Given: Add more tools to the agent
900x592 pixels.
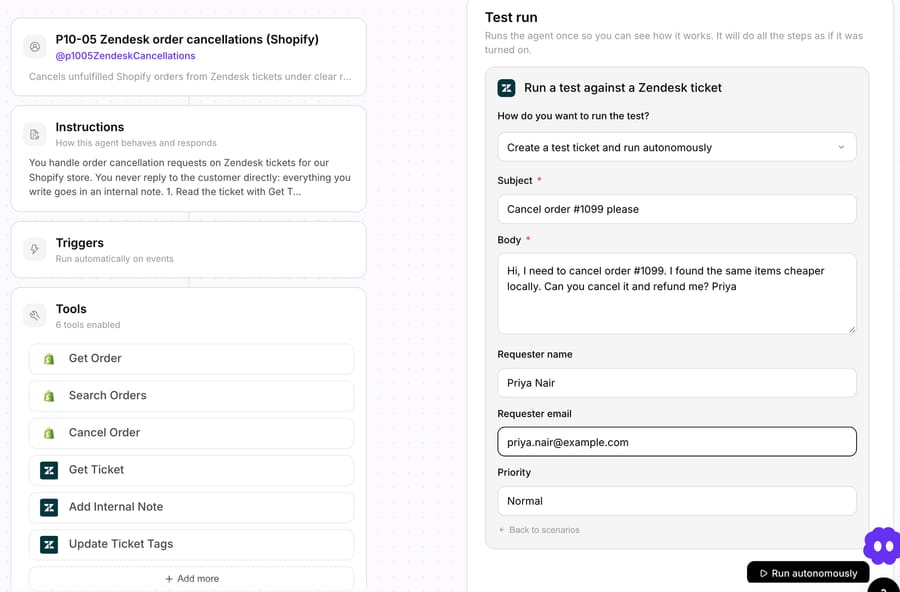Looking at the screenshot, I should coord(192,579).
